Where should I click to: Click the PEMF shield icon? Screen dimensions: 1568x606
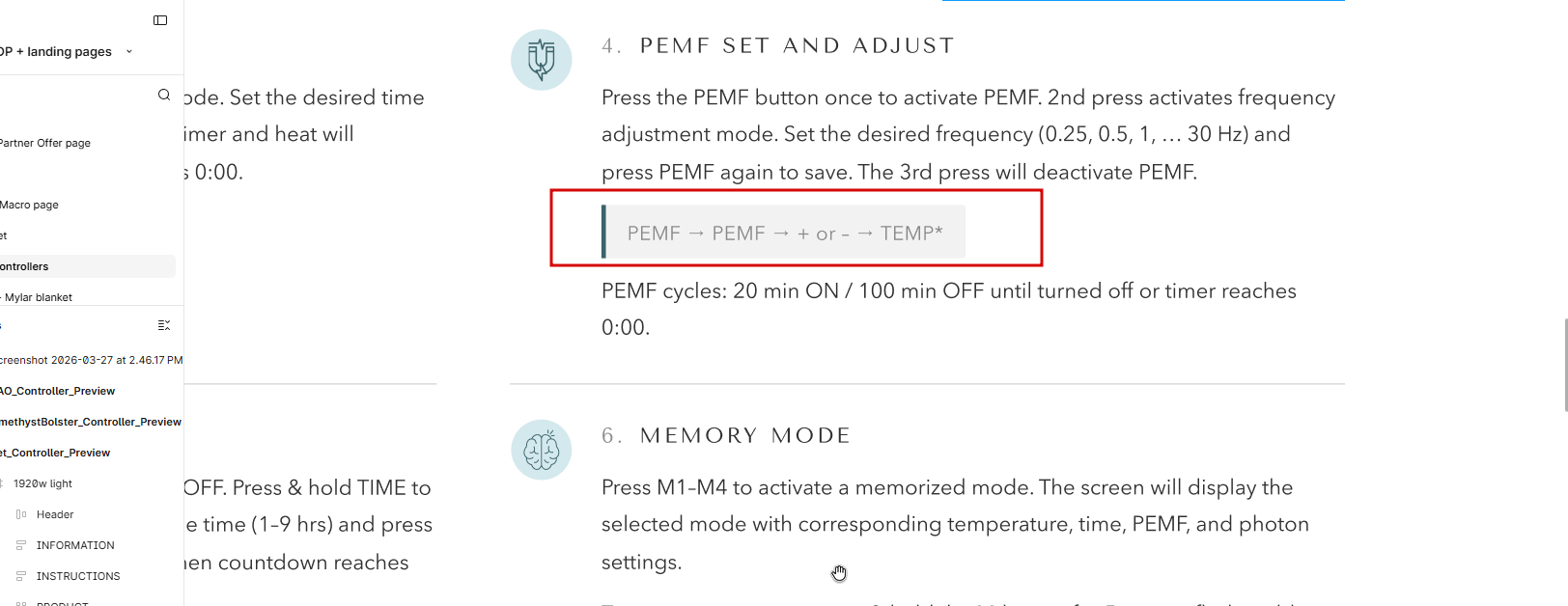coord(541,60)
